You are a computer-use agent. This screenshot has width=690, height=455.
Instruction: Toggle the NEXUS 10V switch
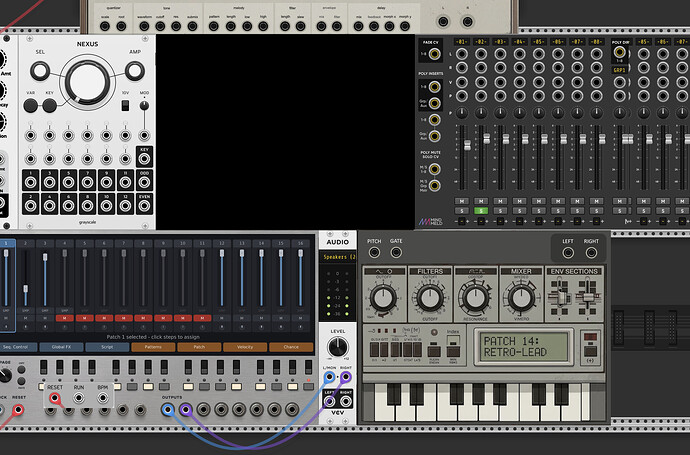(125, 106)
